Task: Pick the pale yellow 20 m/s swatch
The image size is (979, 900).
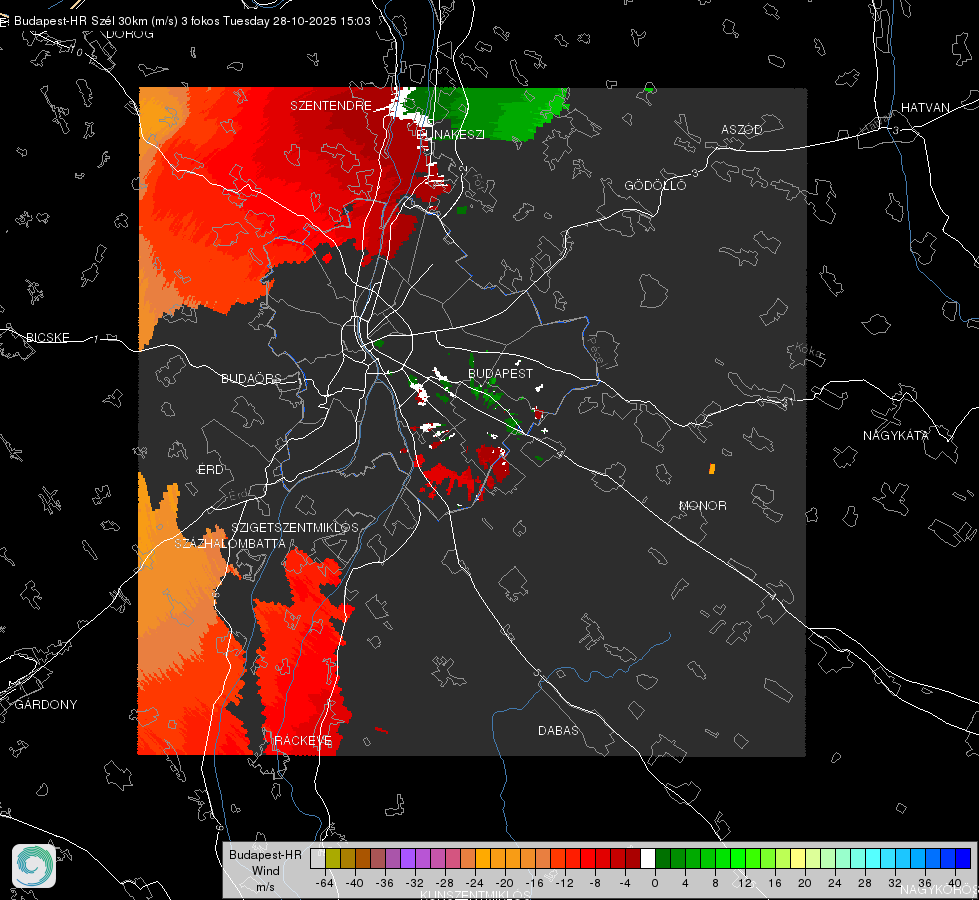Action: click(x=798, y=858)
